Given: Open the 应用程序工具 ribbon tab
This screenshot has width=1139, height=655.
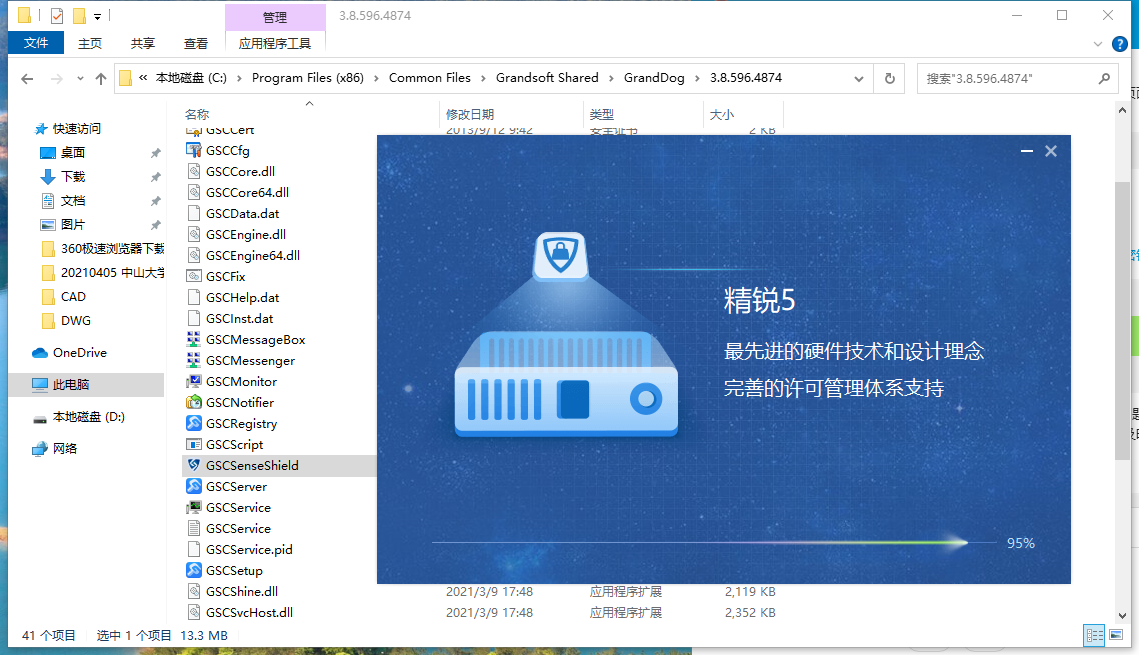Looking at the screenshot, I should tap(275, 44).
